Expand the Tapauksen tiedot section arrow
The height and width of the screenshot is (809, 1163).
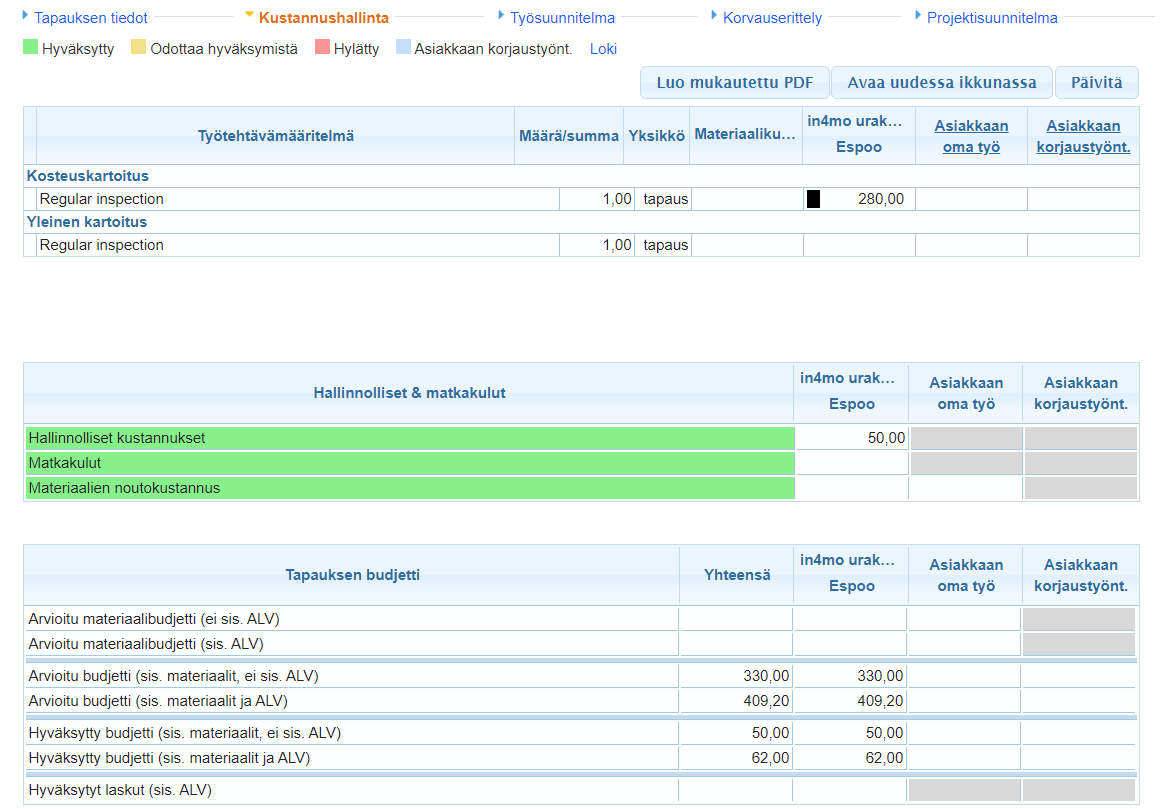pos(26,16)
